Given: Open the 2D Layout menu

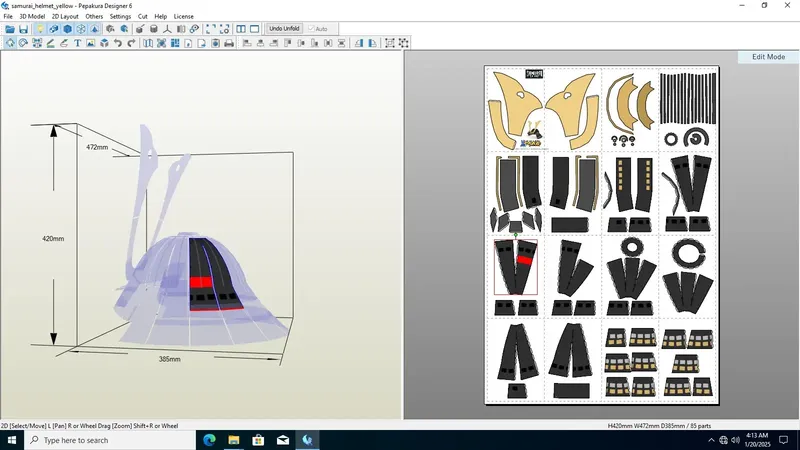Looking at the screenshot, I should coord(65,17).
